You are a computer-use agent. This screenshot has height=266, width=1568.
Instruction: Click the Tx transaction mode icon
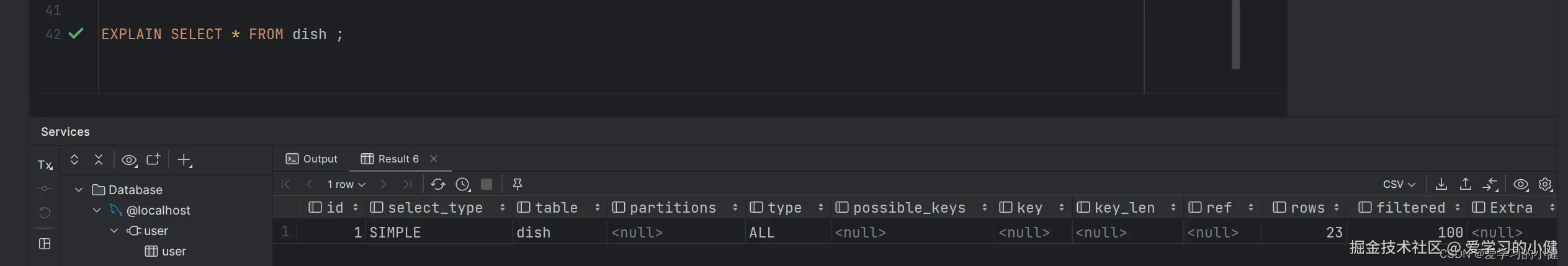pos(45,165)
